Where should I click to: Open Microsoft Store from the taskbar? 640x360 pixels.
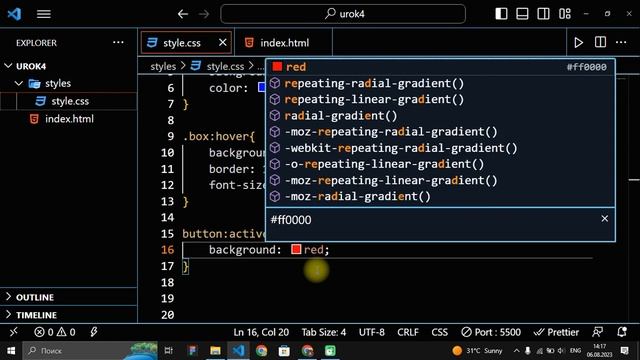284,350
